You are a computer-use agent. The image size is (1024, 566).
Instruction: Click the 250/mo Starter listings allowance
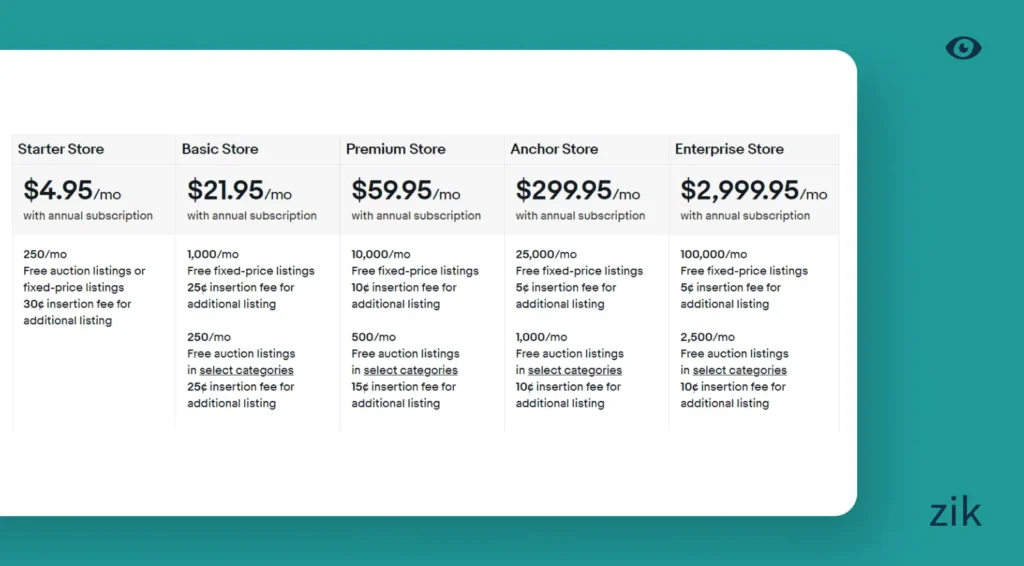point(45,254)
